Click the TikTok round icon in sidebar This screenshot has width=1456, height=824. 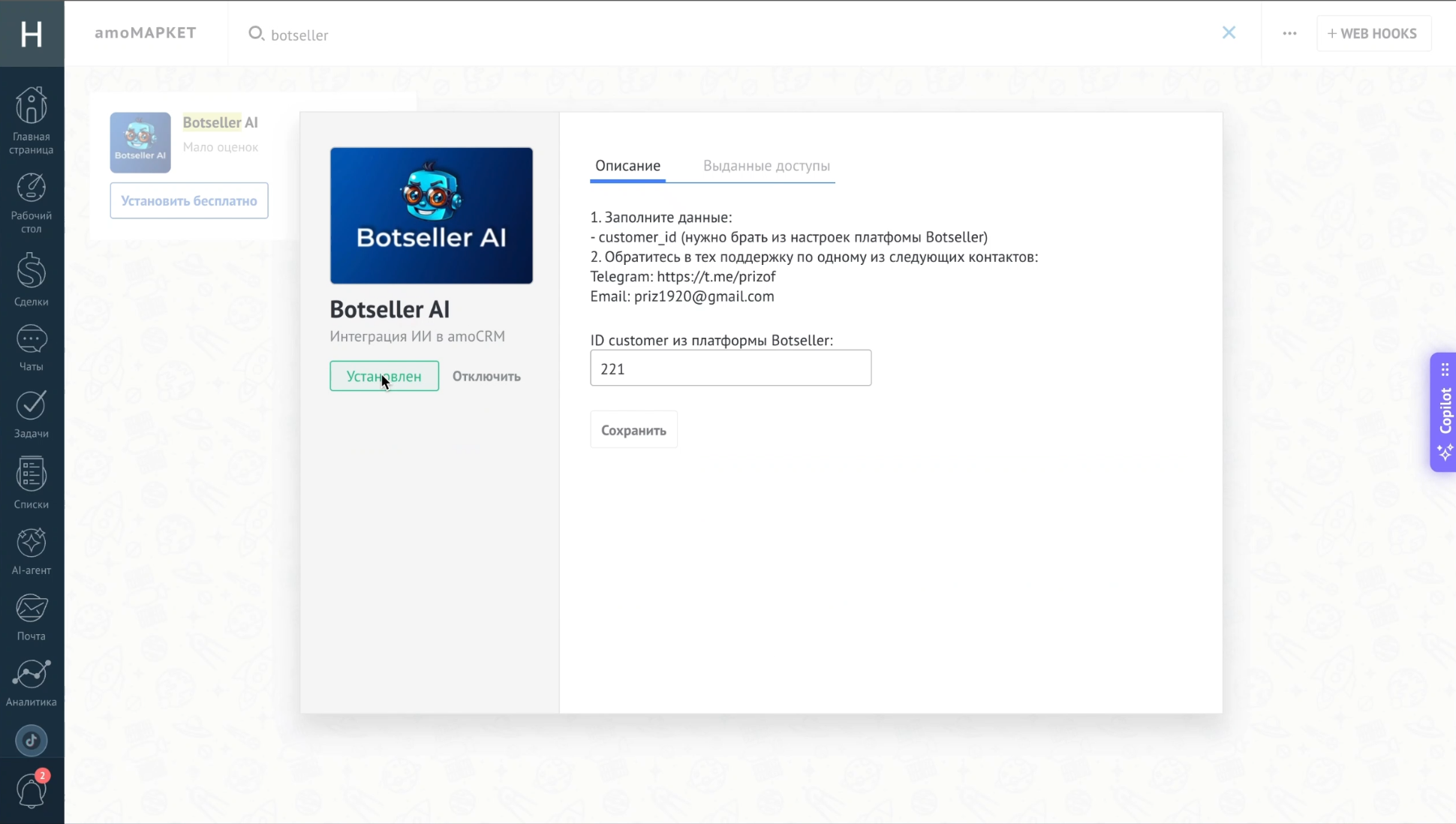click(x=32, y=741)
